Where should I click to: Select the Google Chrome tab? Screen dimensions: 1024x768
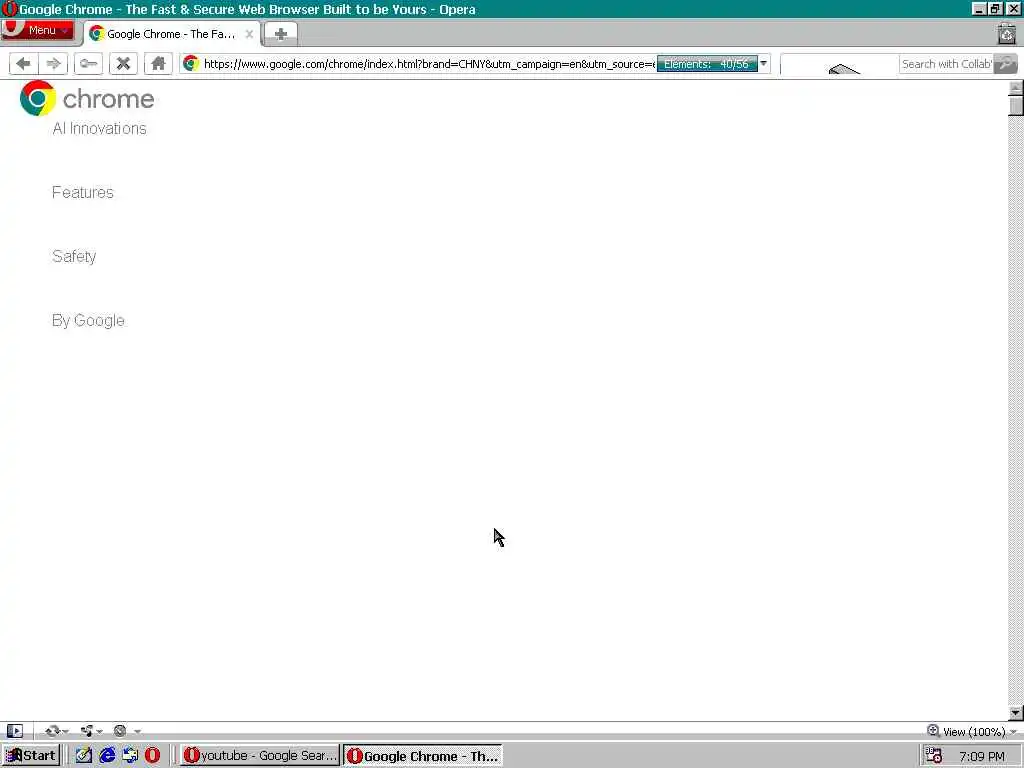pos(172,34)
